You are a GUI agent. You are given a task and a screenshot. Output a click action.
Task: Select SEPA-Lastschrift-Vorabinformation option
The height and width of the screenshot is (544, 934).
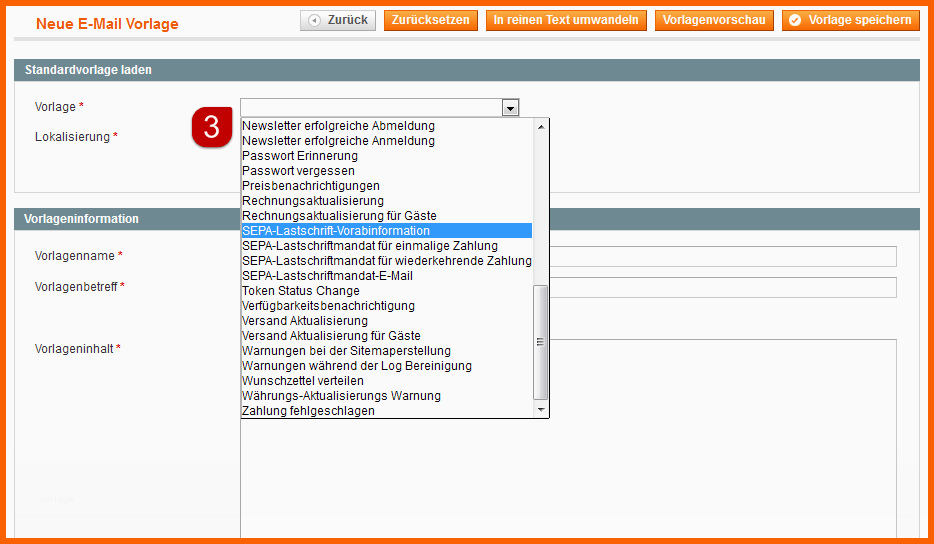click(336, 231)
